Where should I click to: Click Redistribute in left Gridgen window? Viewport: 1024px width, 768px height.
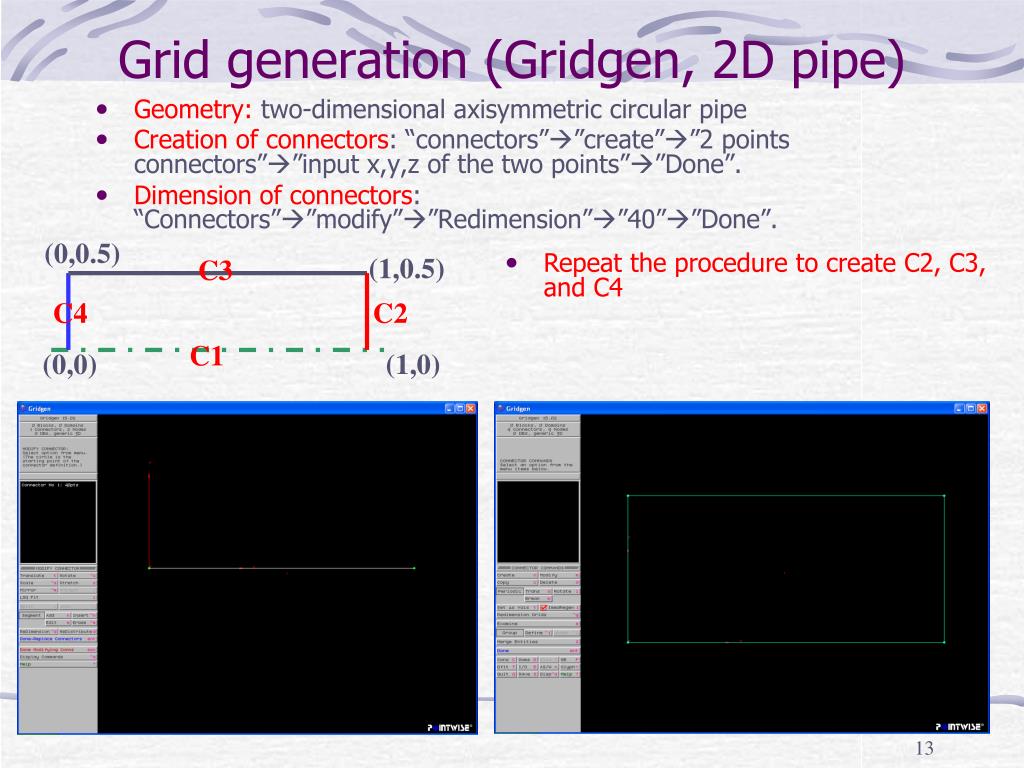77,632
